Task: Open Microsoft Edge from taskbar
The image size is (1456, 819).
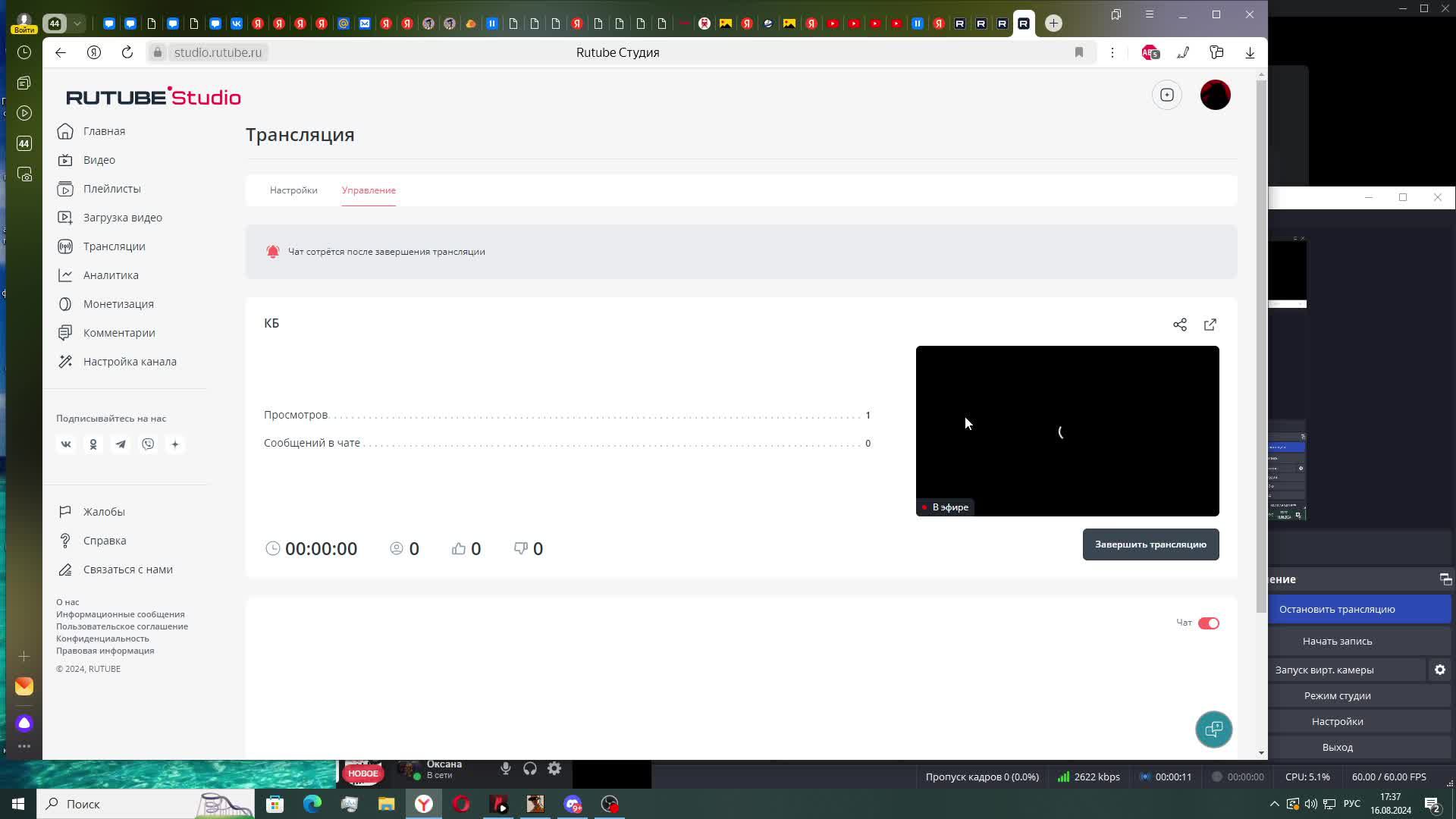Action: [312, 804]
